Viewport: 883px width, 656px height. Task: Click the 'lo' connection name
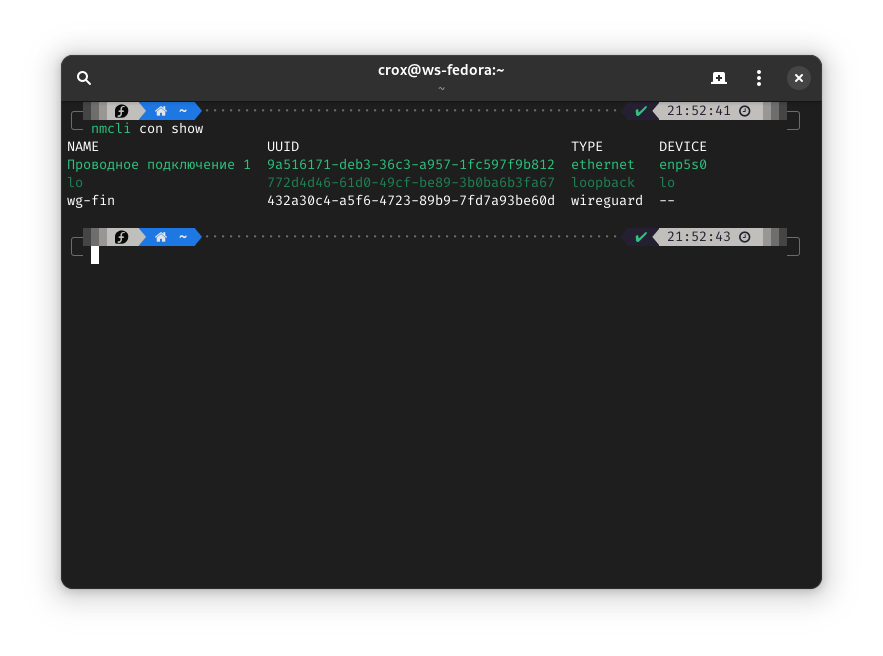pyautogui.click(x=75, y=183)
